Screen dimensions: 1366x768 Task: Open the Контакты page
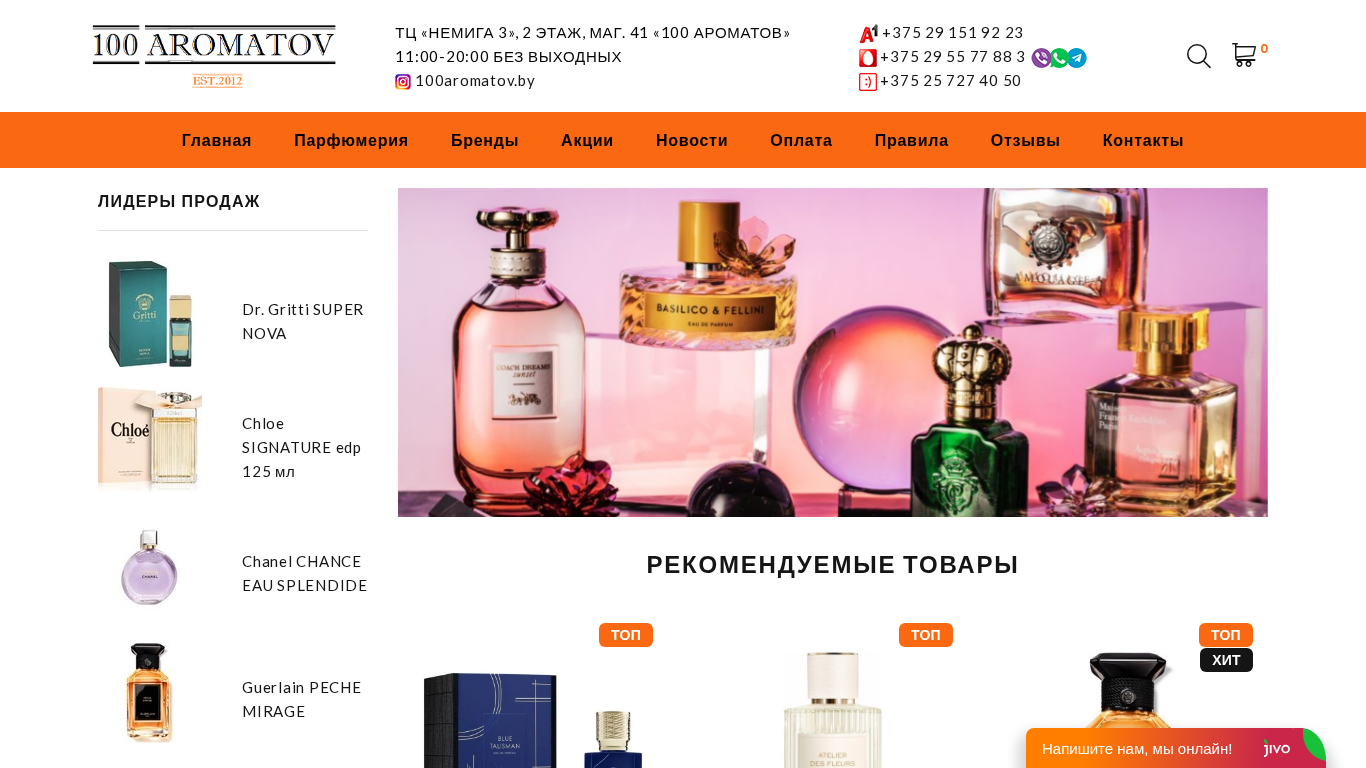1143,140
